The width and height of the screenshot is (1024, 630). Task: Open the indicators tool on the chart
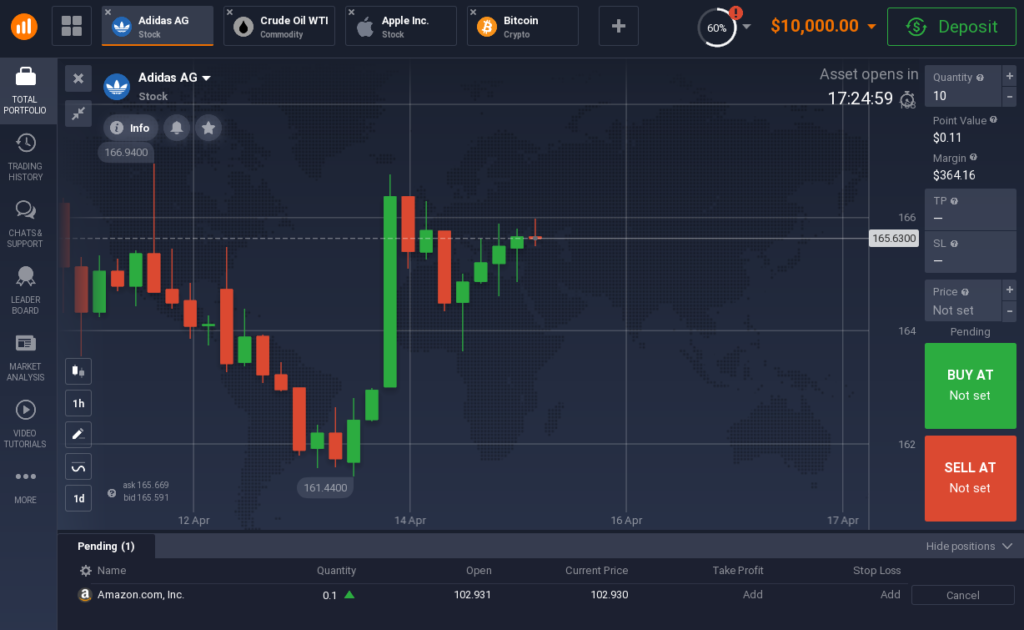[x=78, y=466]
